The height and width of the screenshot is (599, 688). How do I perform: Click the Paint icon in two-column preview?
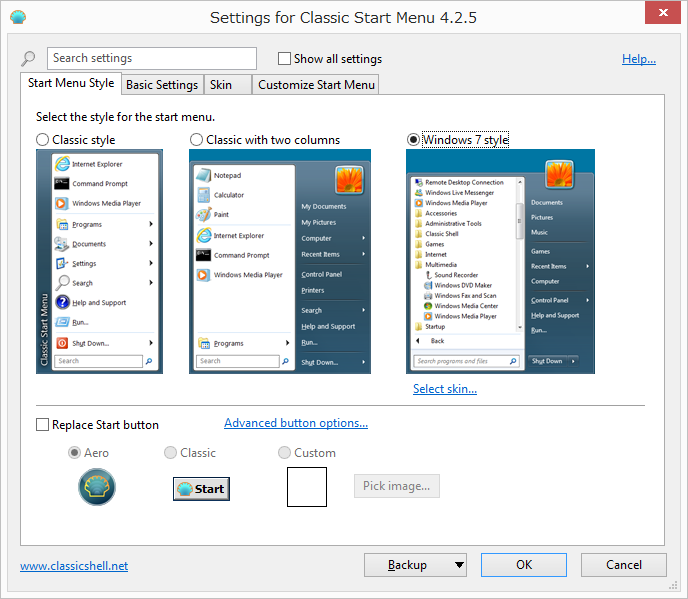203,214
